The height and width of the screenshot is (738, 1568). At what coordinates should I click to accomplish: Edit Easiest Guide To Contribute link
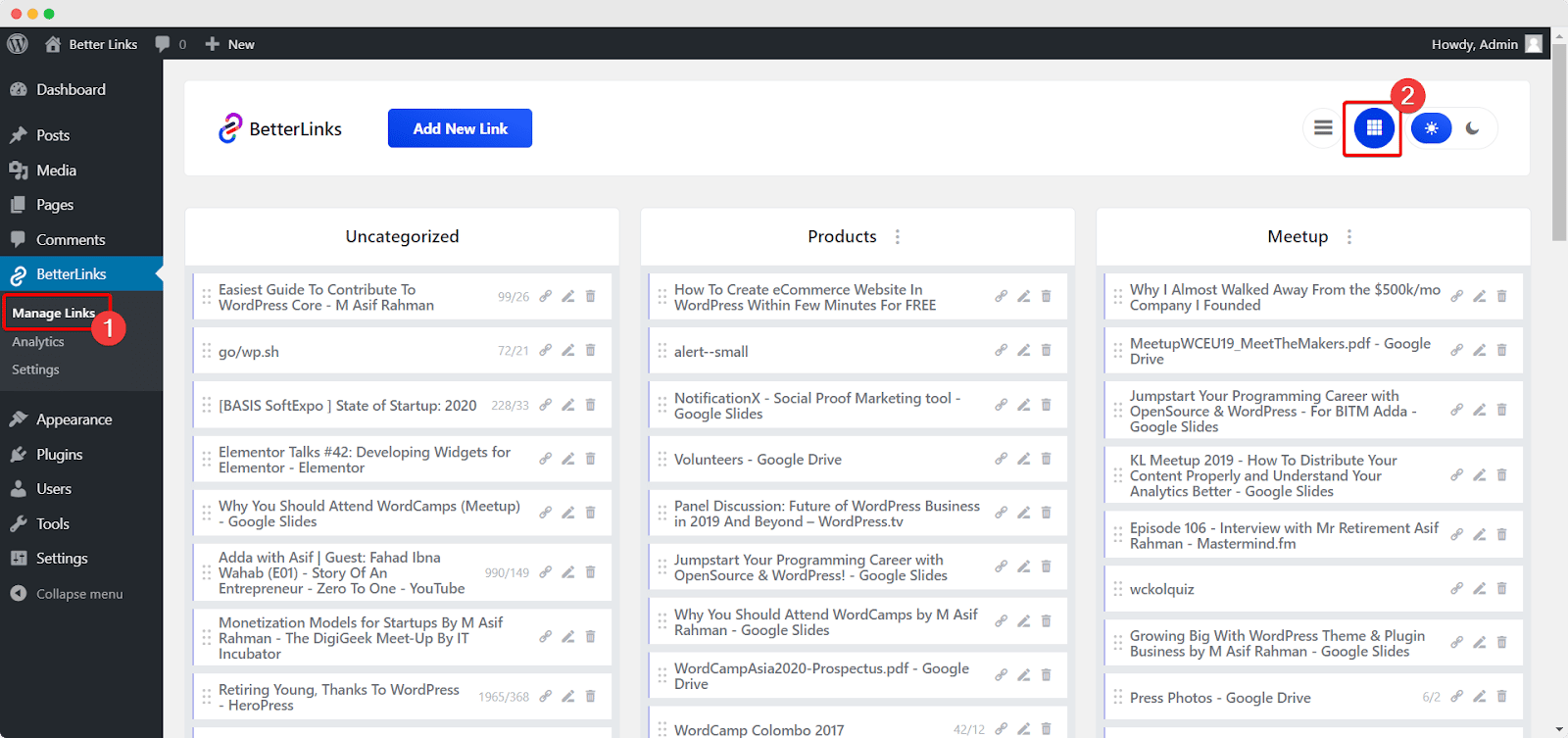coord(567,296)
